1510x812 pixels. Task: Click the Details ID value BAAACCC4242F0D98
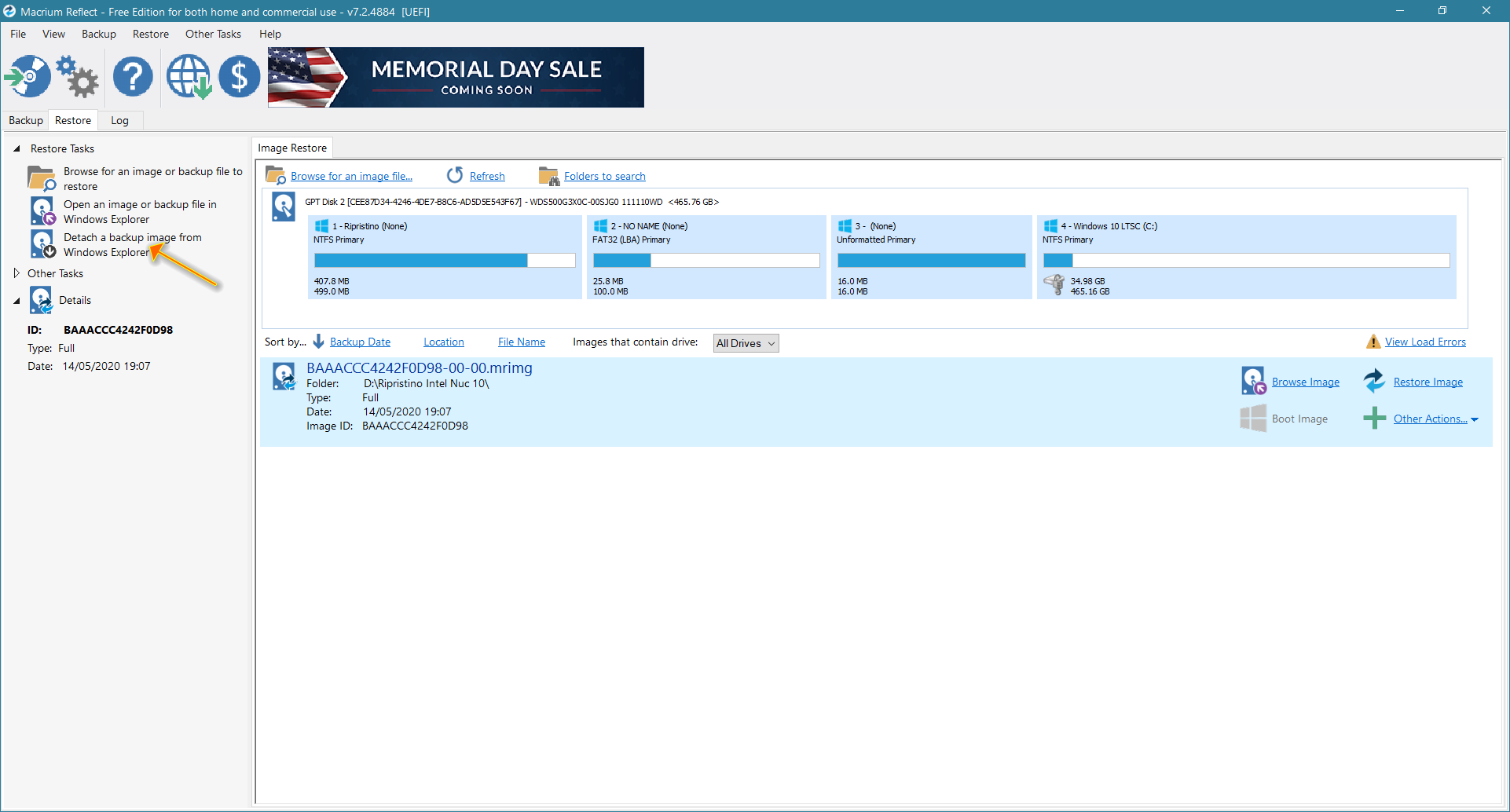(118, 330)
